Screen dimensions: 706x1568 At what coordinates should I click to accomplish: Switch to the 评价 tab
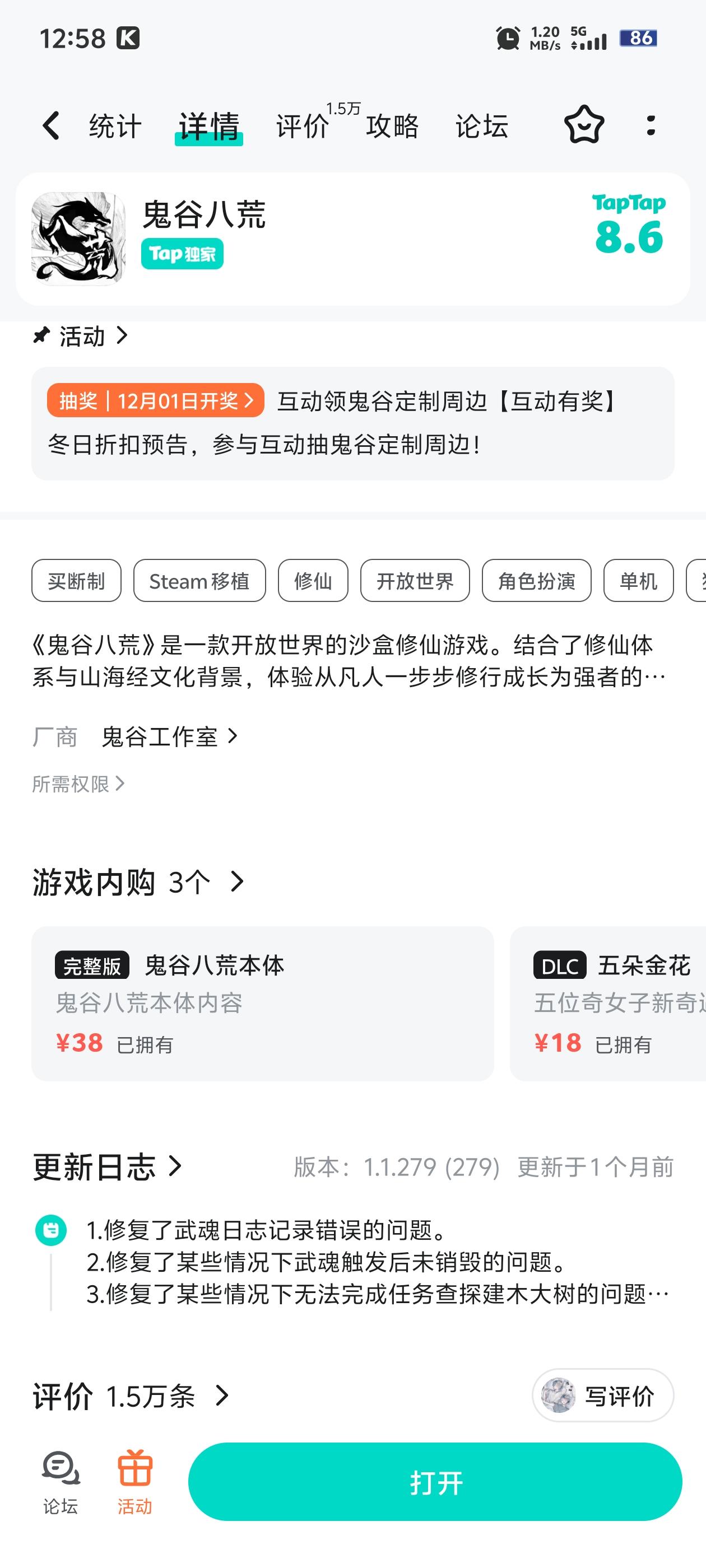303,127
